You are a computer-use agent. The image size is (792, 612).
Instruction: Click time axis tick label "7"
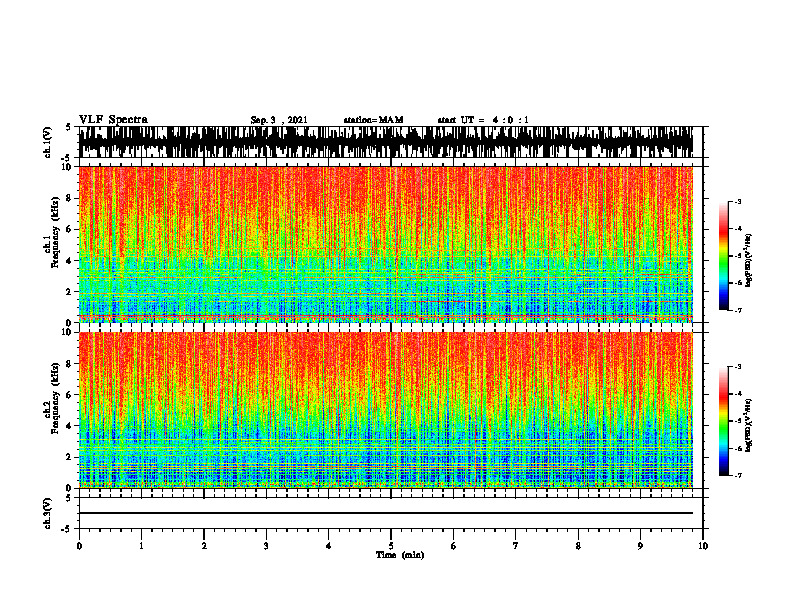click(516, 546)
